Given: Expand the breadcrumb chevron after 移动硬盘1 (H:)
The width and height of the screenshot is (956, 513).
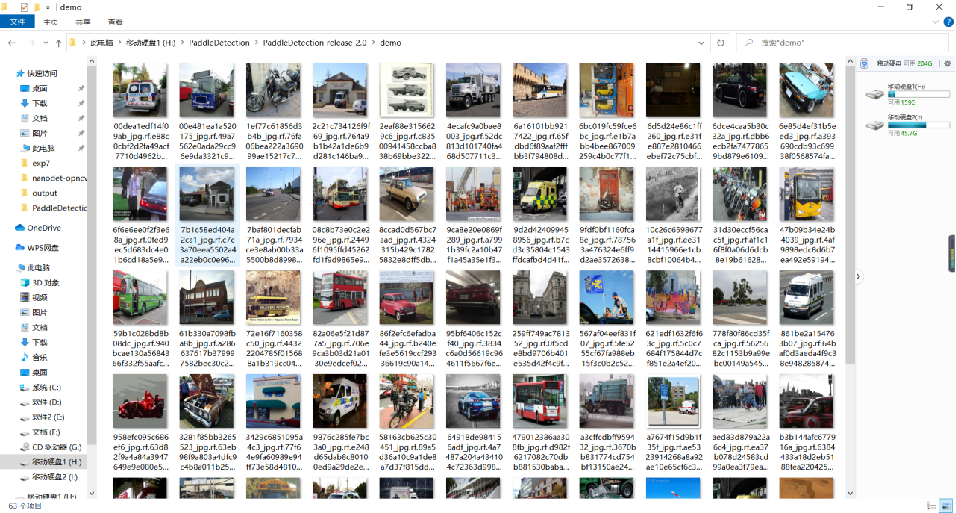Looking at the screenshot, I should pos(182,43).
